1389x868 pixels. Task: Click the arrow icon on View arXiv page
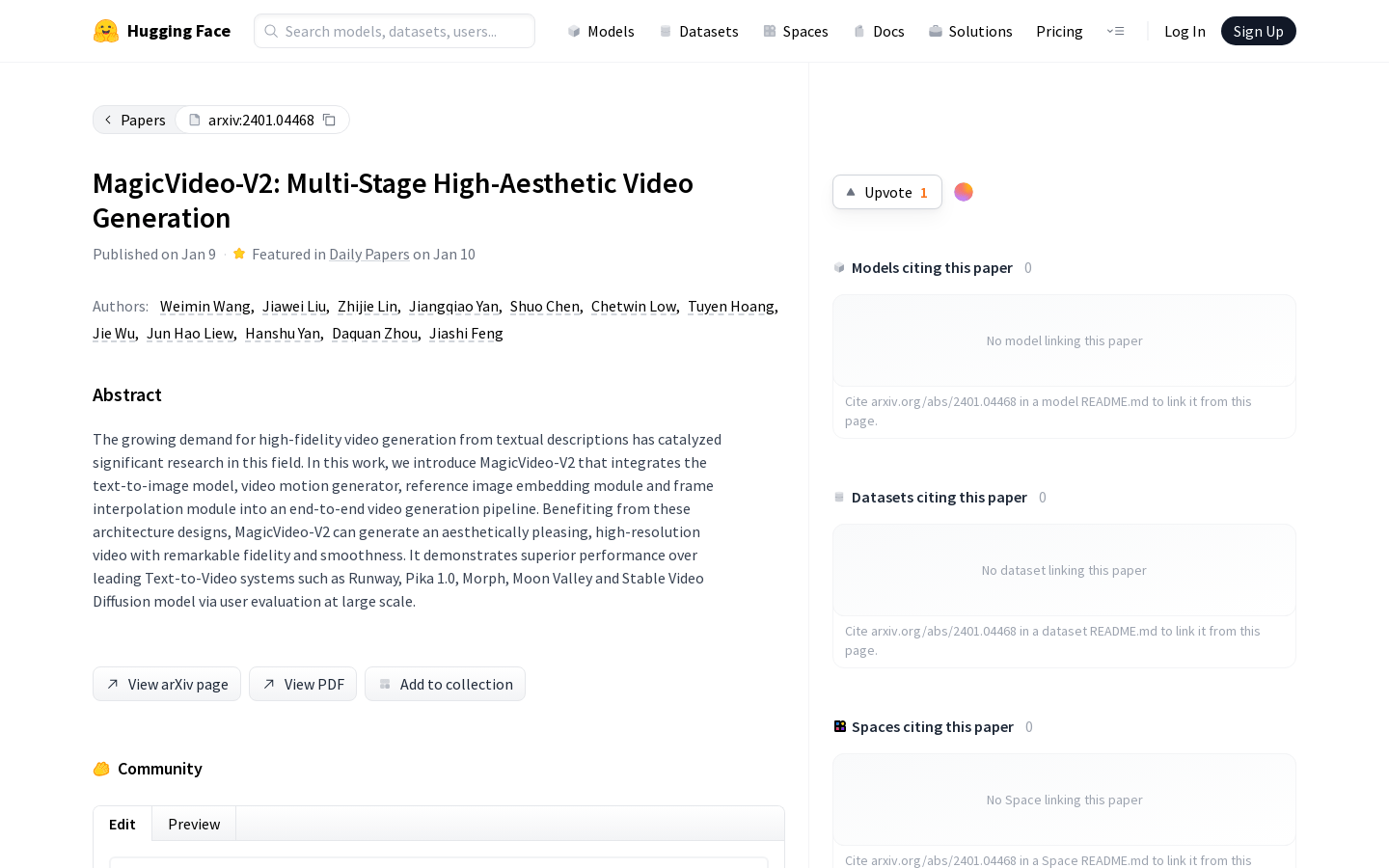113,684
